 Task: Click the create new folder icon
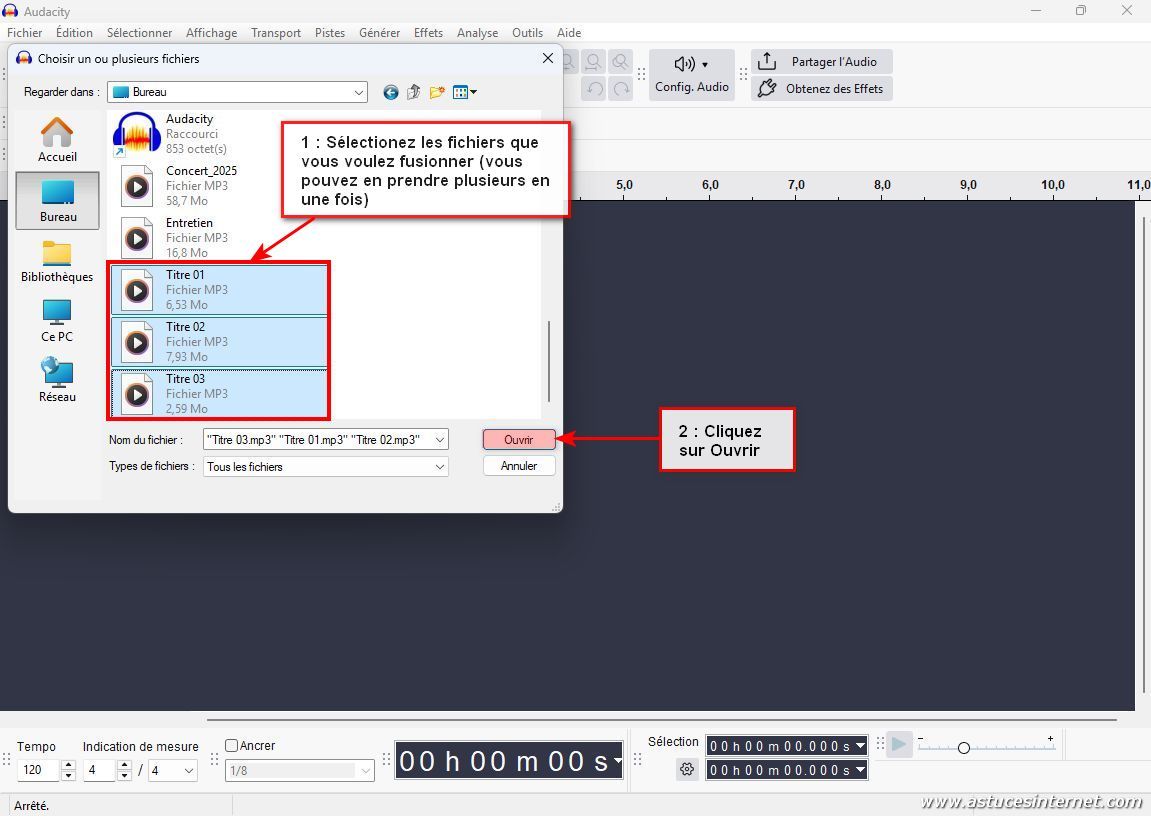[437, 92]
